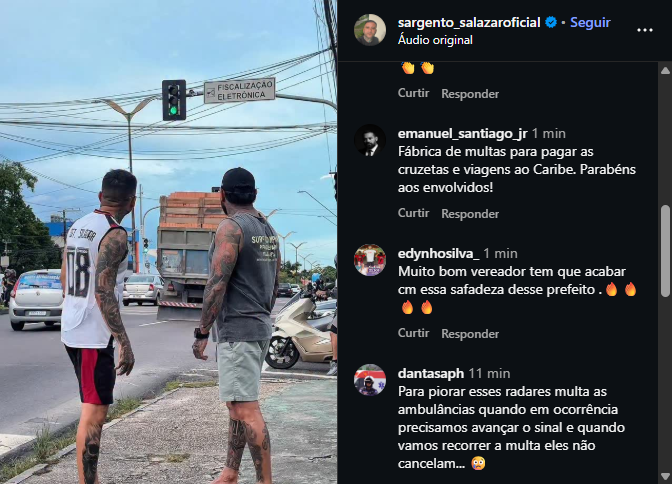Image resolution: width=672 pixels, height=484 pixels.
Task: Reply to edynhosilva_'s comment
Action: (x=470, y=334)
